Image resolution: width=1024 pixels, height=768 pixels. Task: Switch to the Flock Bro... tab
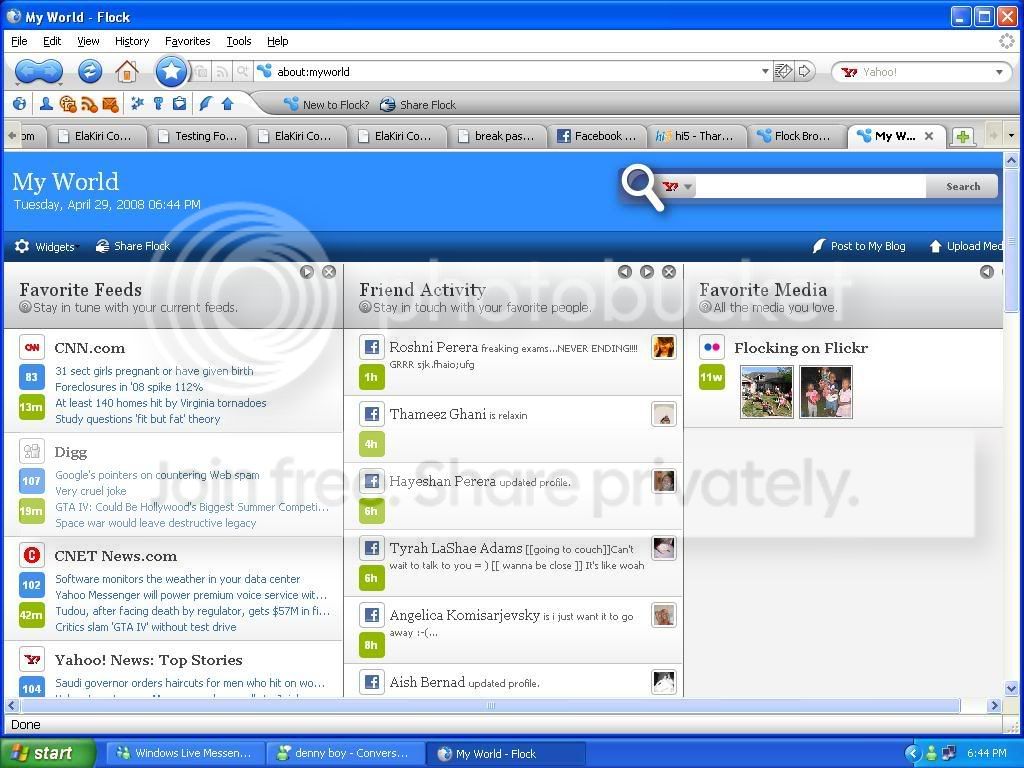795,136
